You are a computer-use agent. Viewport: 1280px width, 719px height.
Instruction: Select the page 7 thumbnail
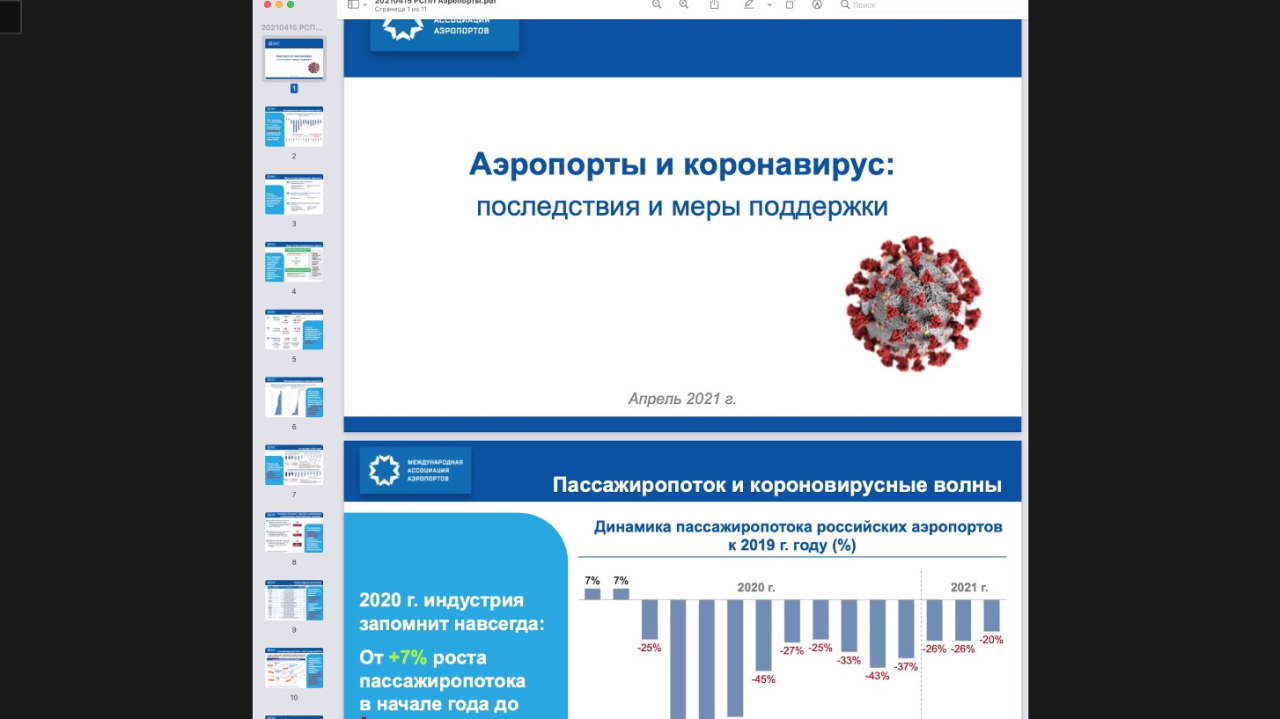294,465
